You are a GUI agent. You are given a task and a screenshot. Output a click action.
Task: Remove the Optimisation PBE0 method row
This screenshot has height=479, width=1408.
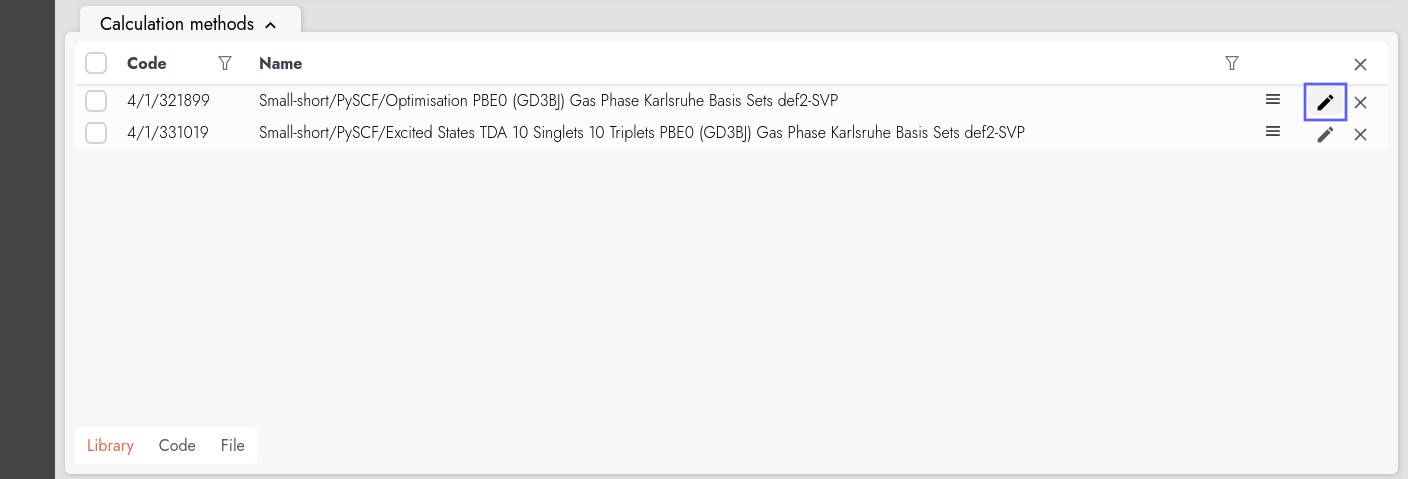coord(1360,102)
